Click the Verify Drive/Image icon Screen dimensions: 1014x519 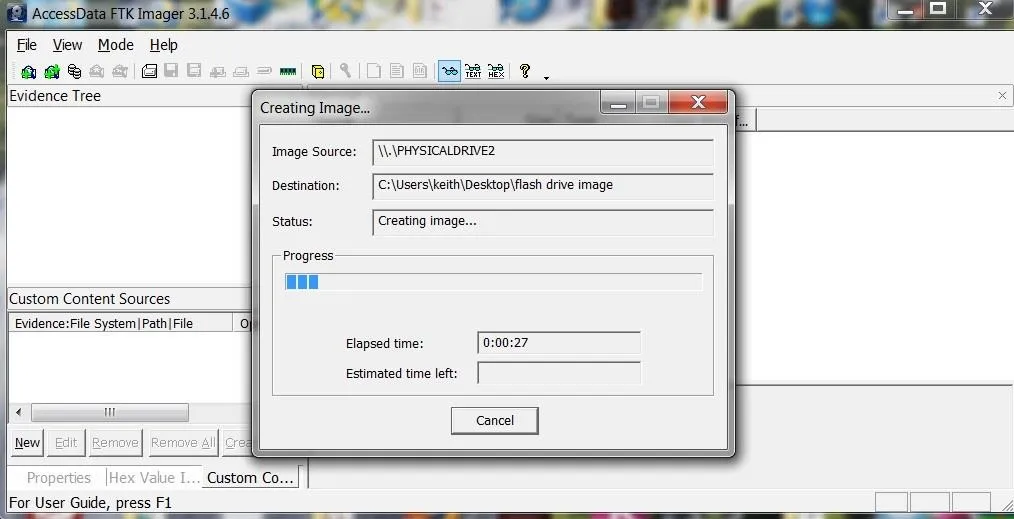[x=264, y=71]
